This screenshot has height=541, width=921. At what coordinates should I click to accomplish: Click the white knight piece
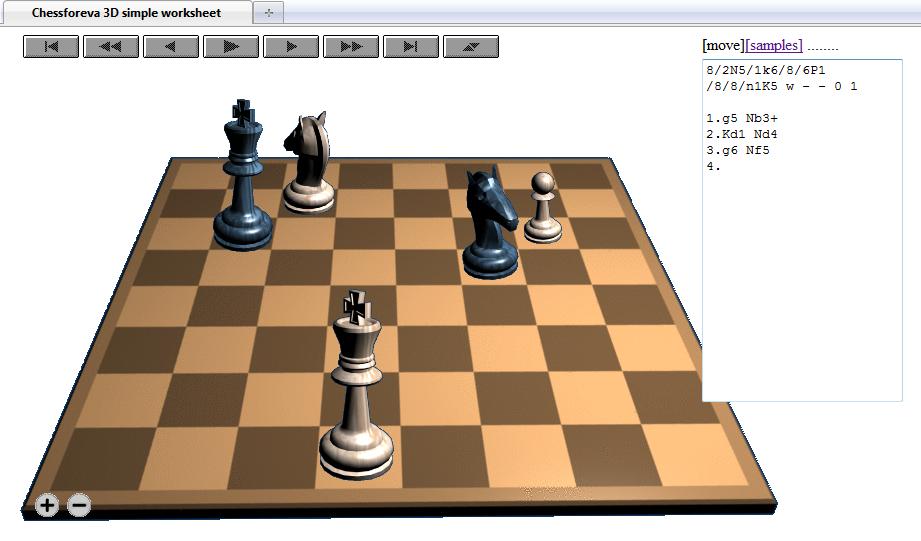(x=308, y=165)
